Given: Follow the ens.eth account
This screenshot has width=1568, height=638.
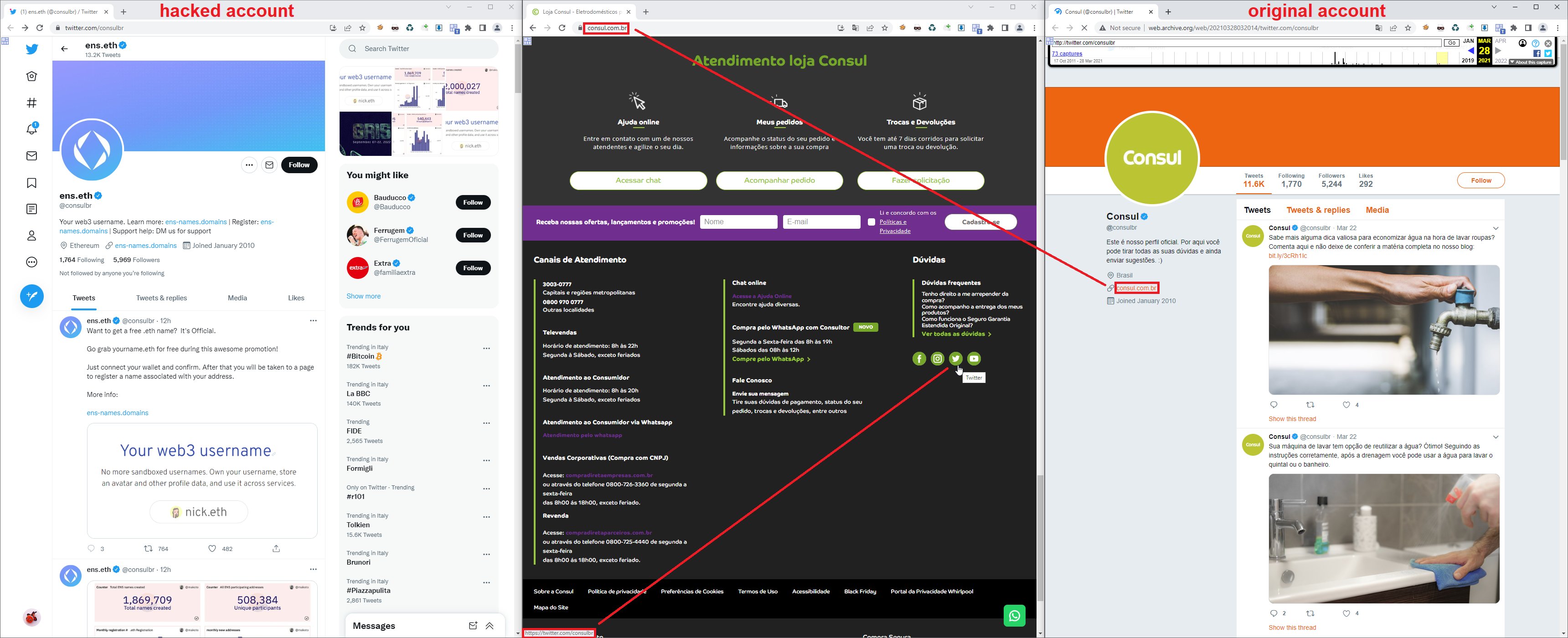Looking at the screenshot, I should tap(299, 165).
